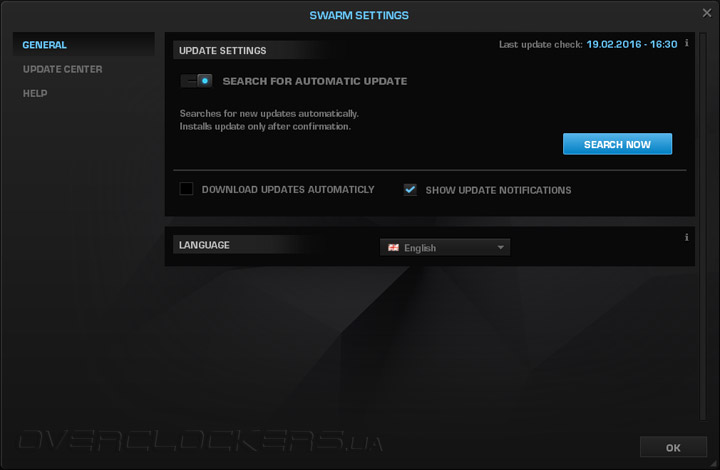
Task: Switch to the Update Center tab
Action: [x=62, y=69]
